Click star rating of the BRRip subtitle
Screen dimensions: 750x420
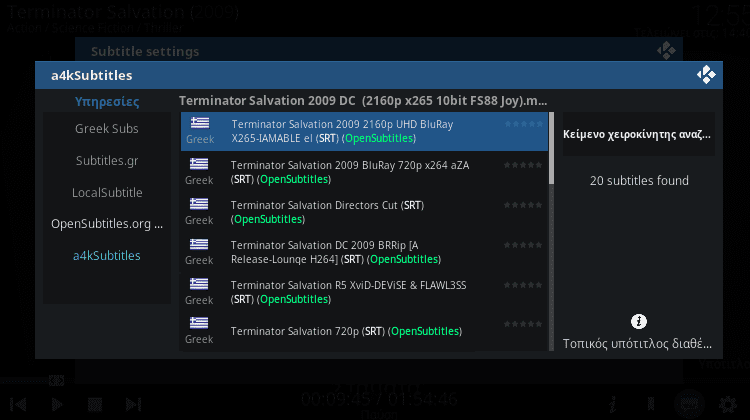(x=523, y=245)
